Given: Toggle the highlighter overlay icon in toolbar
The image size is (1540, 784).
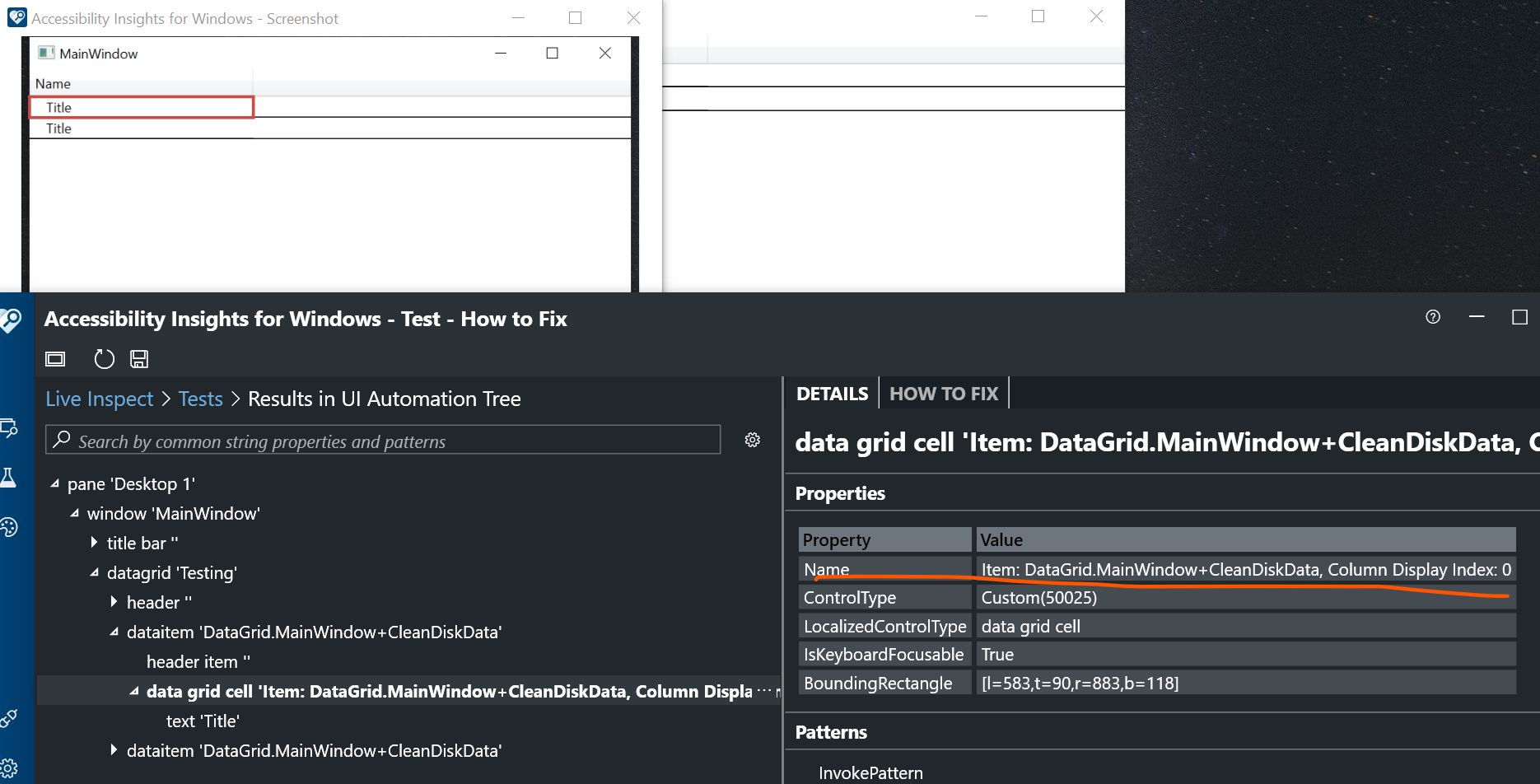Looking at the screenshot, I should (x=54, y=358).
